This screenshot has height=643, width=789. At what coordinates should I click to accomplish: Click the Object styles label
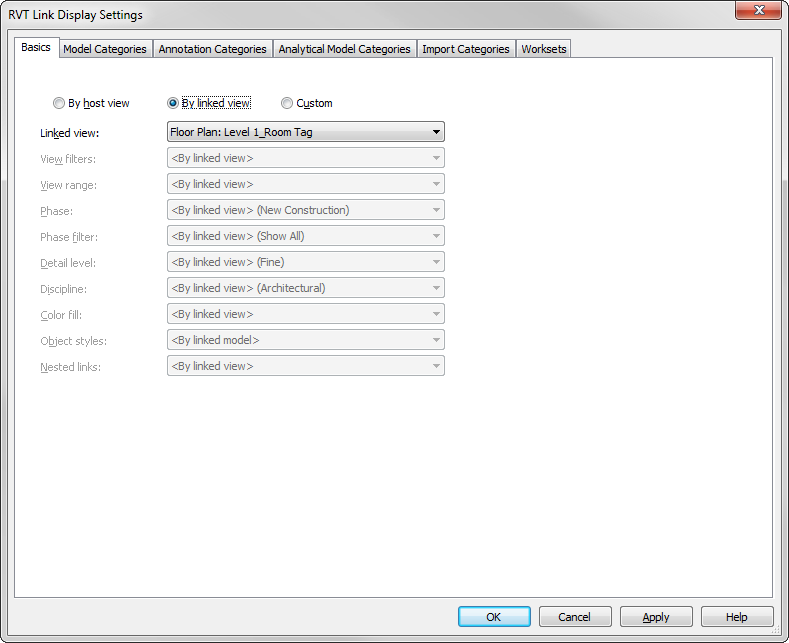click(x=73, y=341)
